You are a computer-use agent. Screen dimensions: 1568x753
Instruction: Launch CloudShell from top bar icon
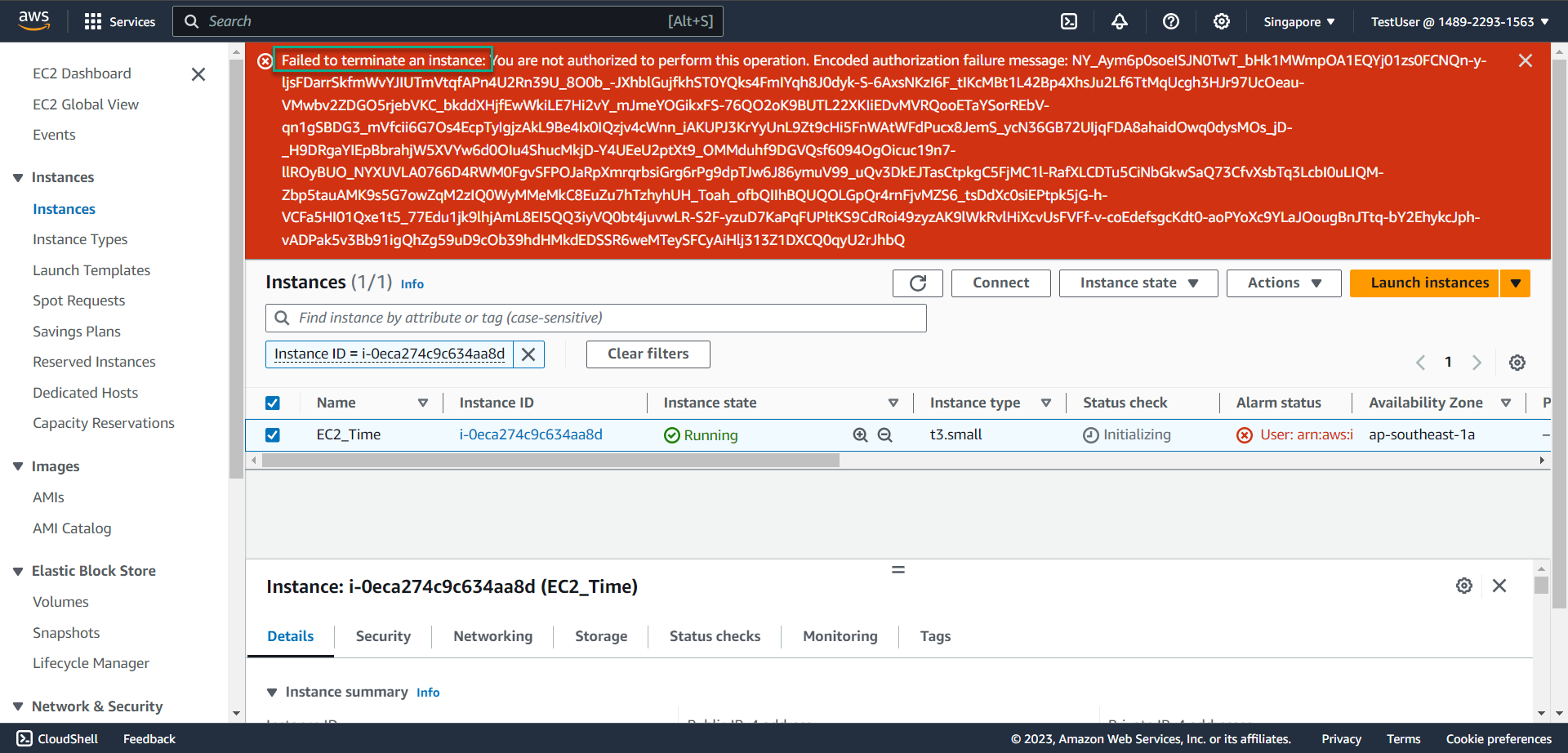(x=1069, y=21)
